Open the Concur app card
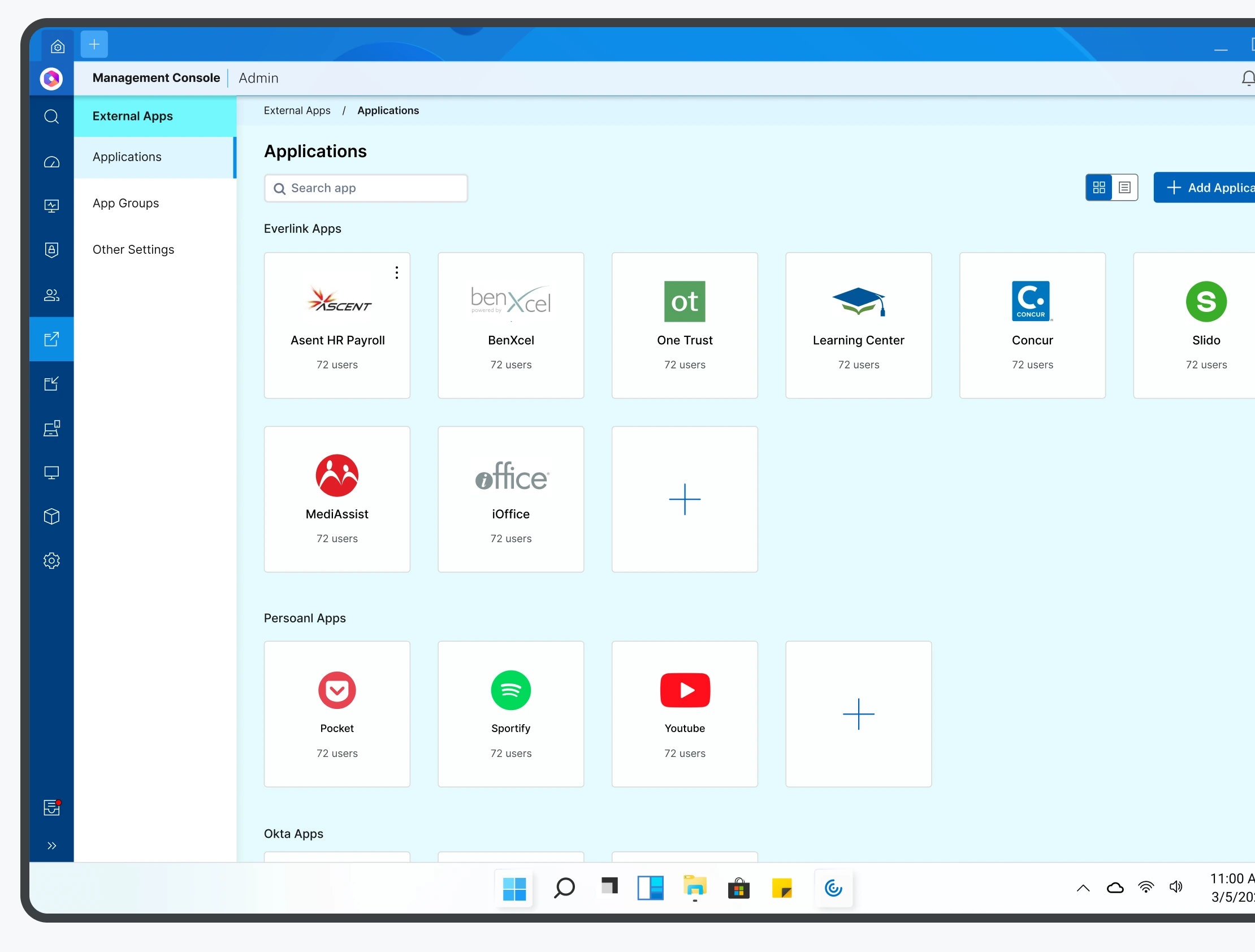This screenshot has width=1255, height=952. pyautogui.click(x=1032, y=326)
